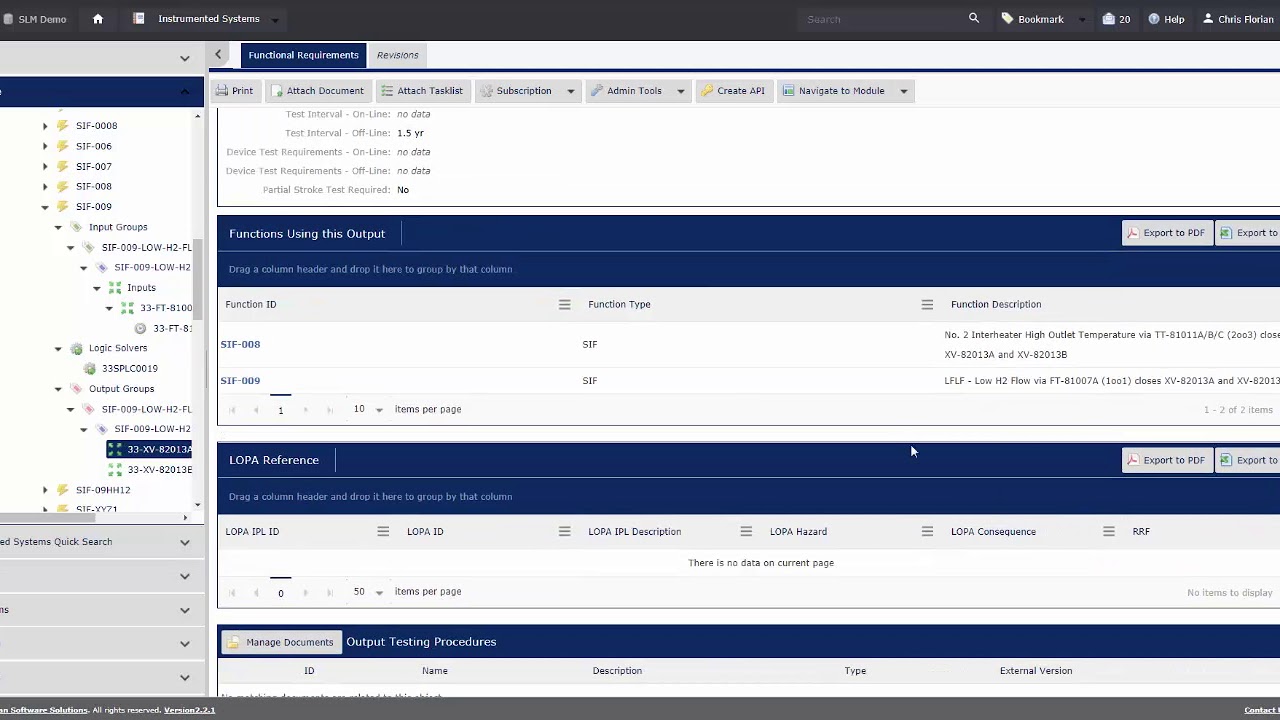
Task: Click the External Version column header
Action: pyautogui.click(x=1036, y=671)
